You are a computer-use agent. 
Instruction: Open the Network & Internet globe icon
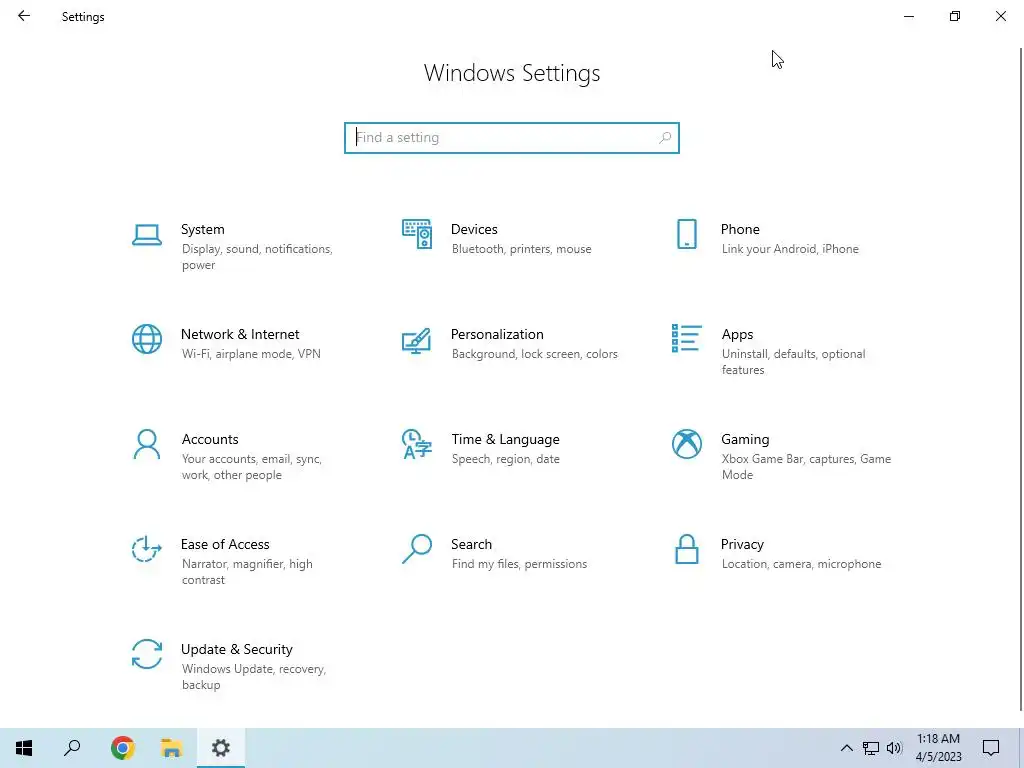click(x=147, y=339)
